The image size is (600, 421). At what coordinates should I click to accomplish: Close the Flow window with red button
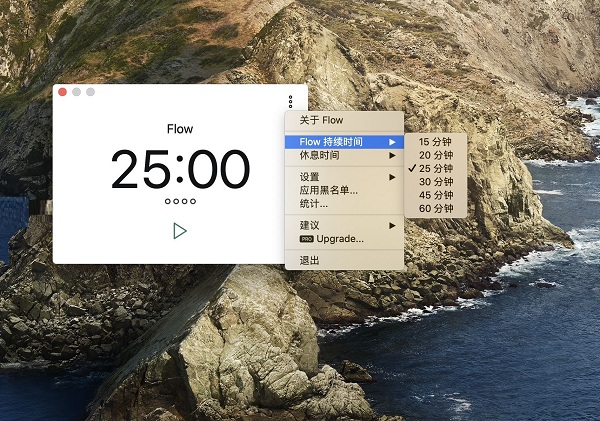coord(62,92)
